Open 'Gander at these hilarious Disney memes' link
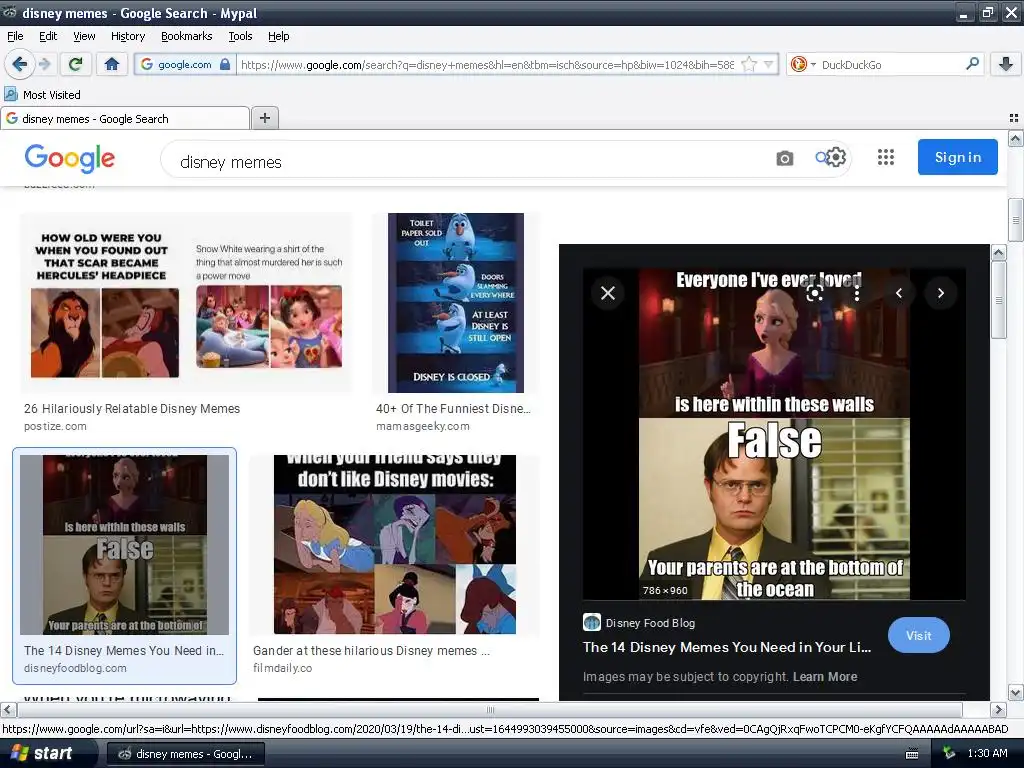The width and height of the screenshot is (1024, 768). pos(371,650)
